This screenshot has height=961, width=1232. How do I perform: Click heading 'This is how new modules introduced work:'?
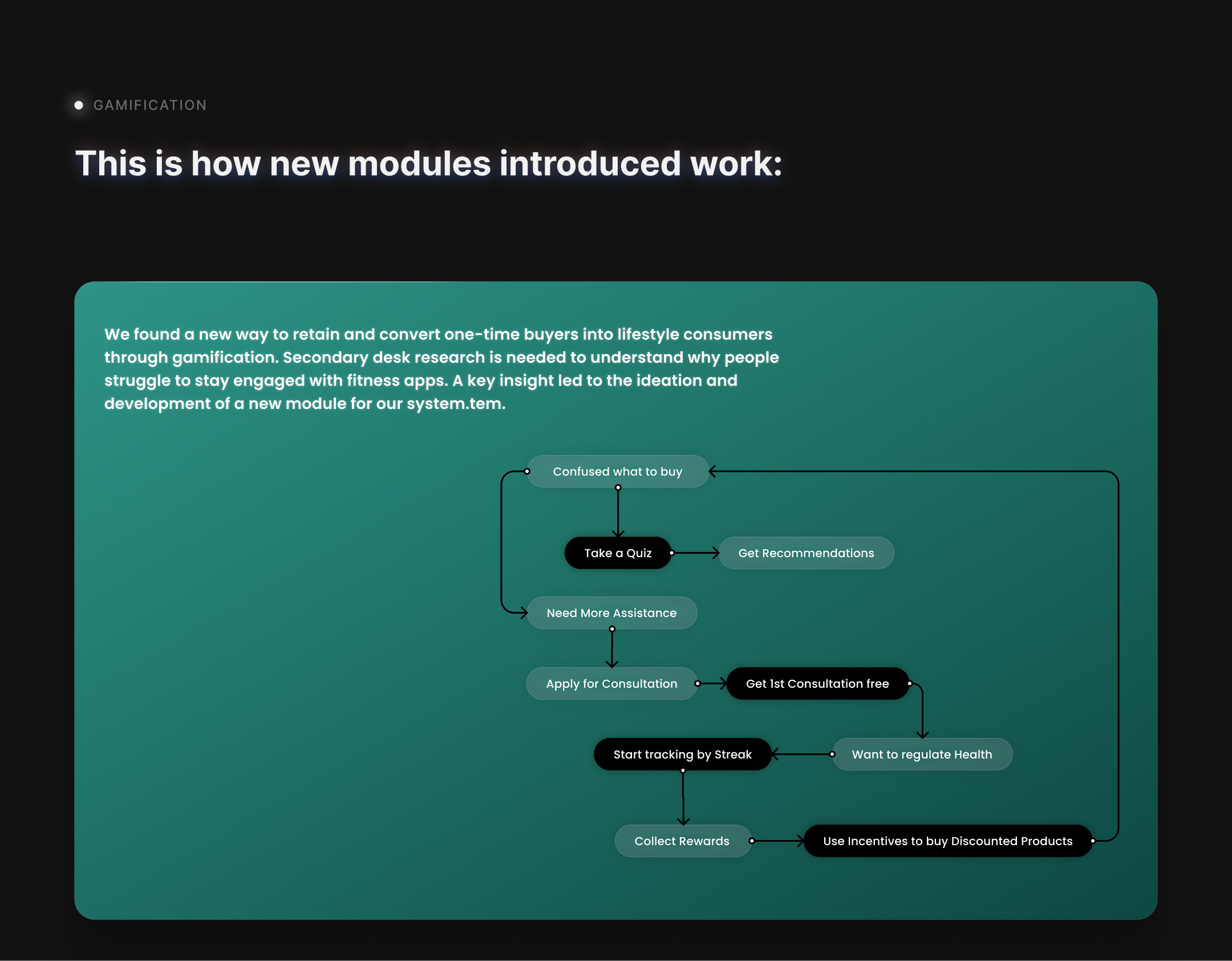click(x=428, y=164)
